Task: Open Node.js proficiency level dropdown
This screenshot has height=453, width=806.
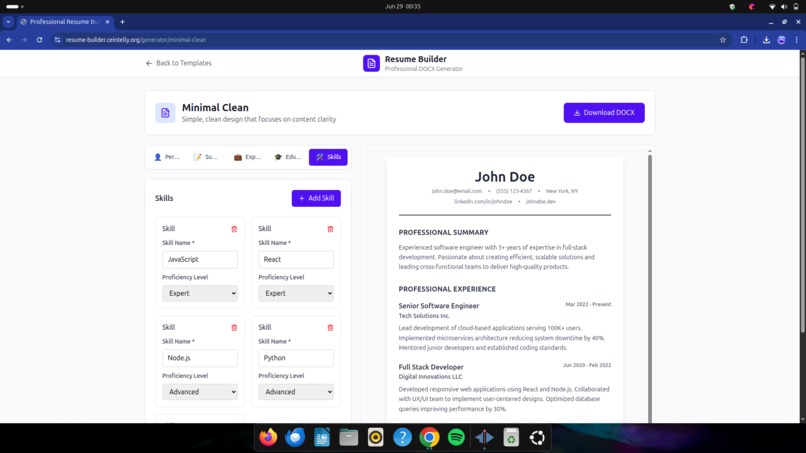Action: point(200,392)
